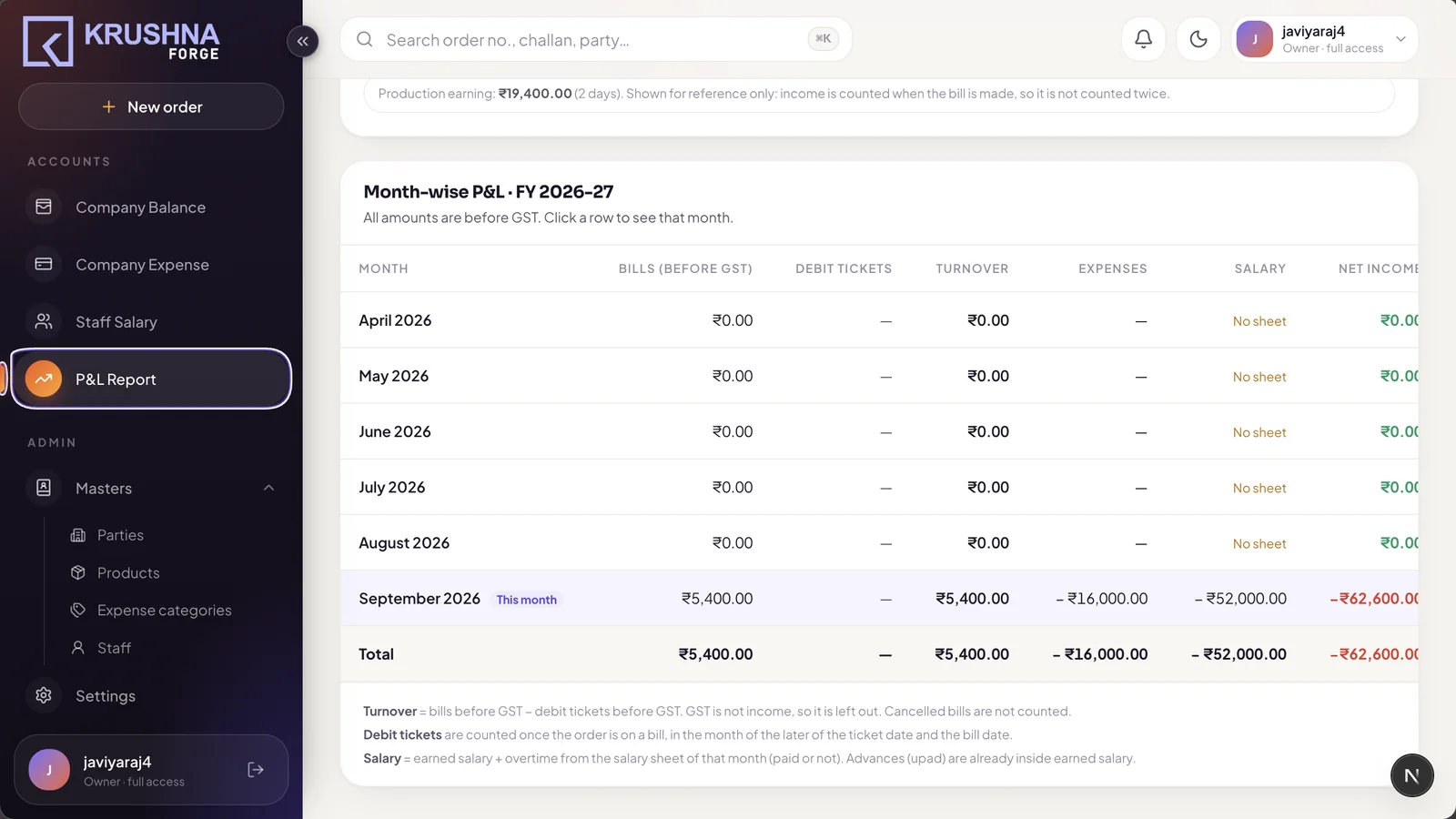Open the July 2026 row
Image resolution: width=1456 pixels, height=819 pixels.
(879, 487)
